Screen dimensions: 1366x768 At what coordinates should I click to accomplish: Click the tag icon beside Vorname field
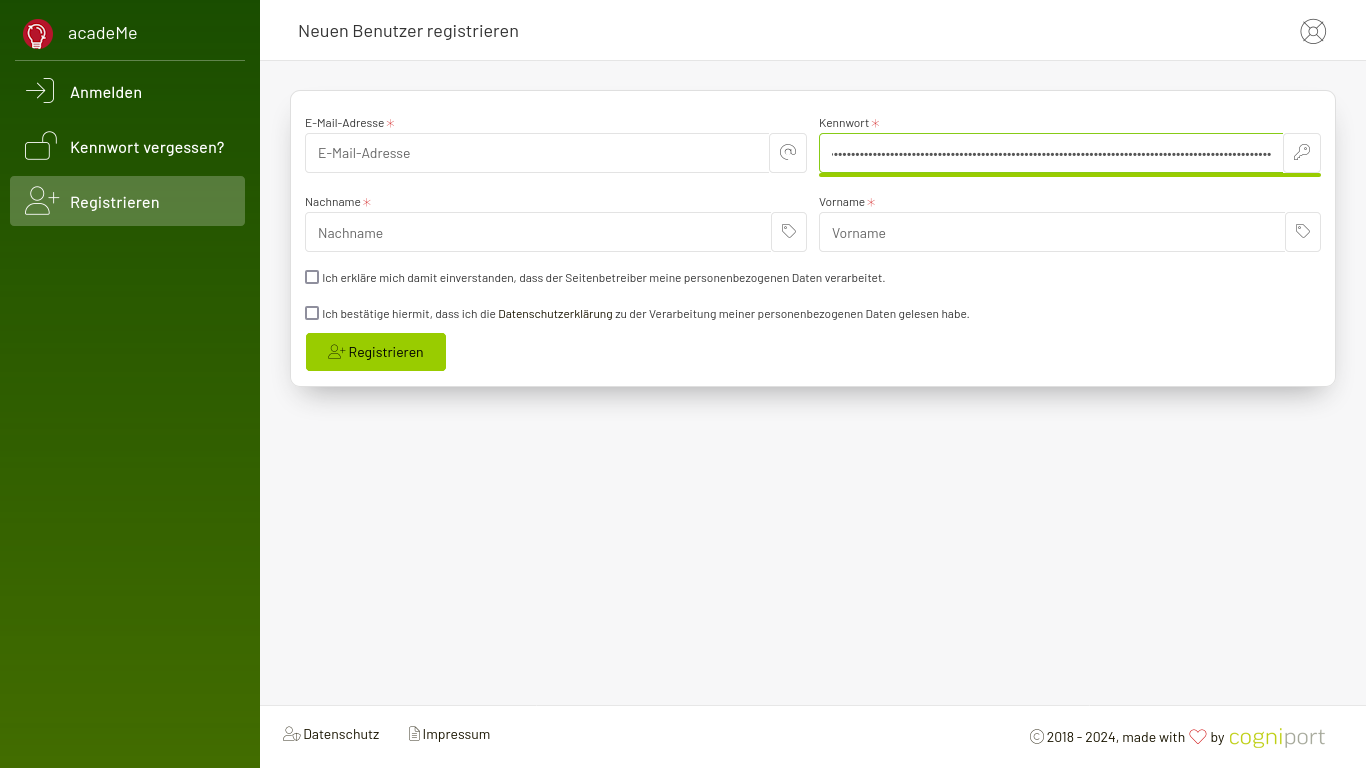click(1303, 232)
